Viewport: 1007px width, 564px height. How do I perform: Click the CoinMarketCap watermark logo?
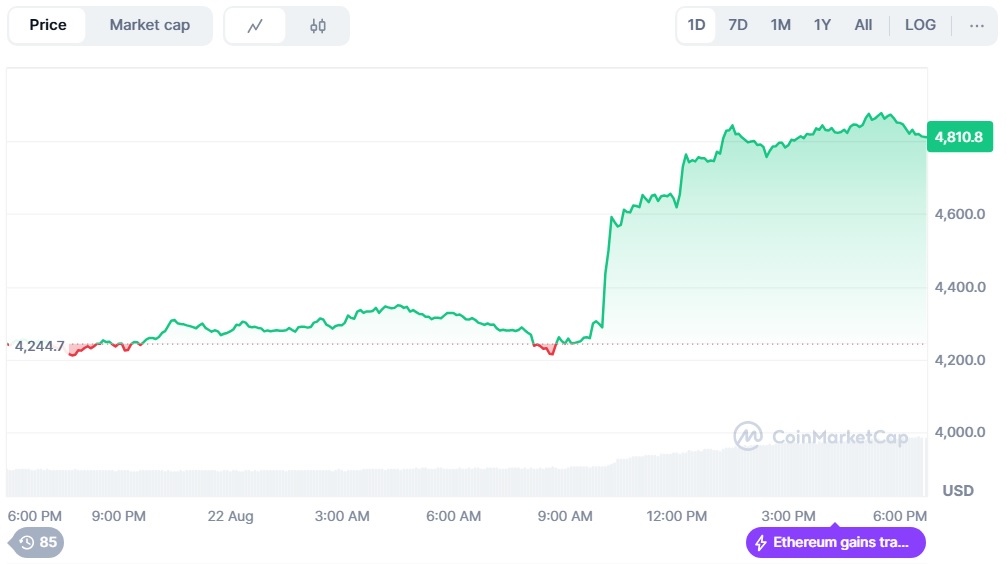coord(748,436)
